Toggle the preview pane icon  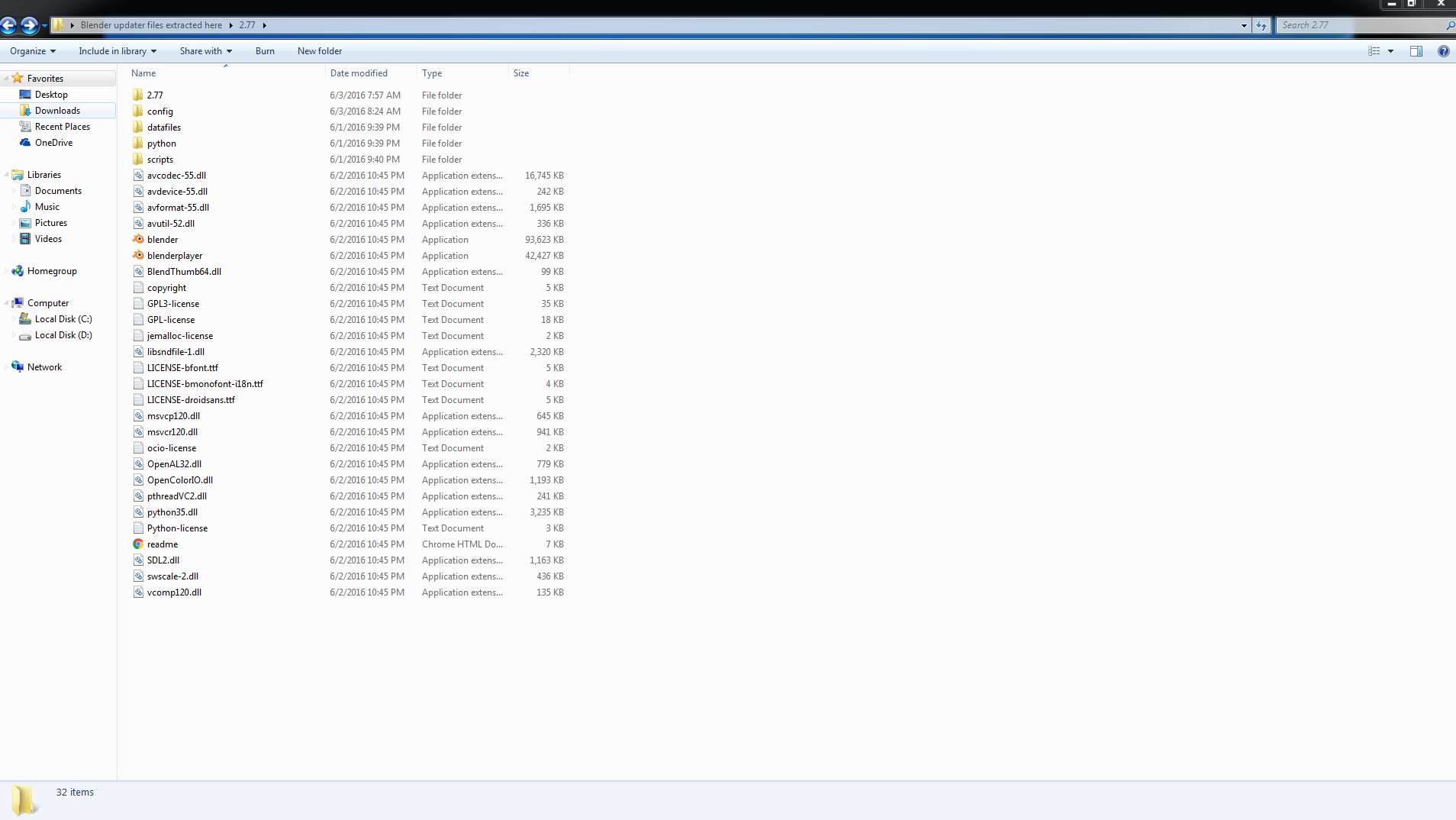click(x=1416, y=51)
